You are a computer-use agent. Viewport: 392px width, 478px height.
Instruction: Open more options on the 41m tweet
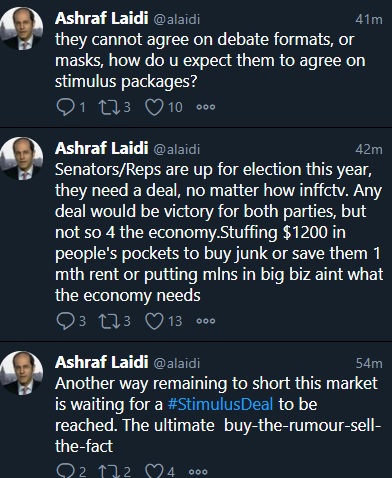pos(206,107)
